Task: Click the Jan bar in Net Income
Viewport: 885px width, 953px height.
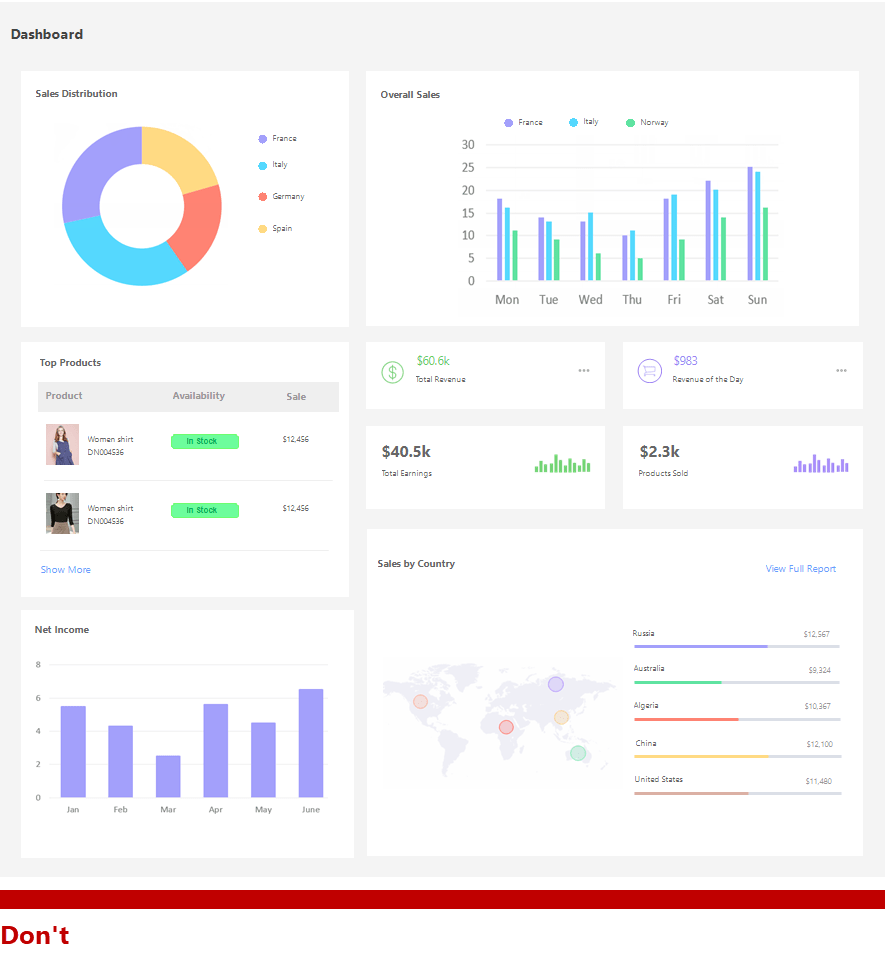Action: pos(73,751)
